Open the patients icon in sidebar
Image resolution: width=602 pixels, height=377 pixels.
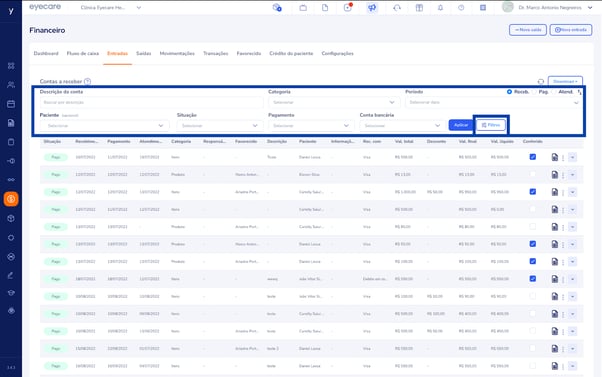pos(11,84)
